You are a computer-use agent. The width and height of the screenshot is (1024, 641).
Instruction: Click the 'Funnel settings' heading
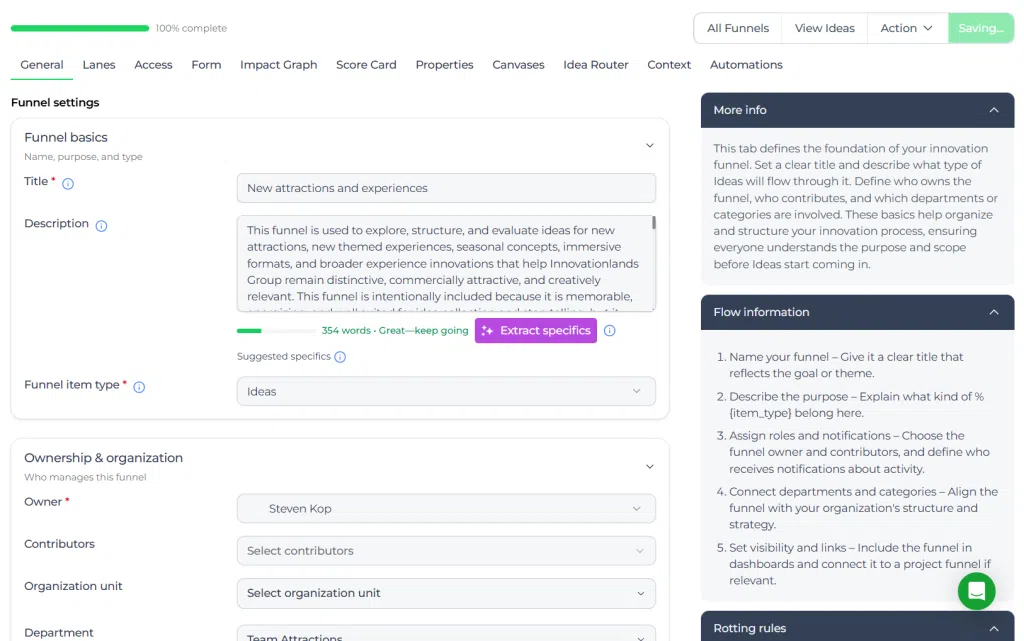(x=55, y=102)
